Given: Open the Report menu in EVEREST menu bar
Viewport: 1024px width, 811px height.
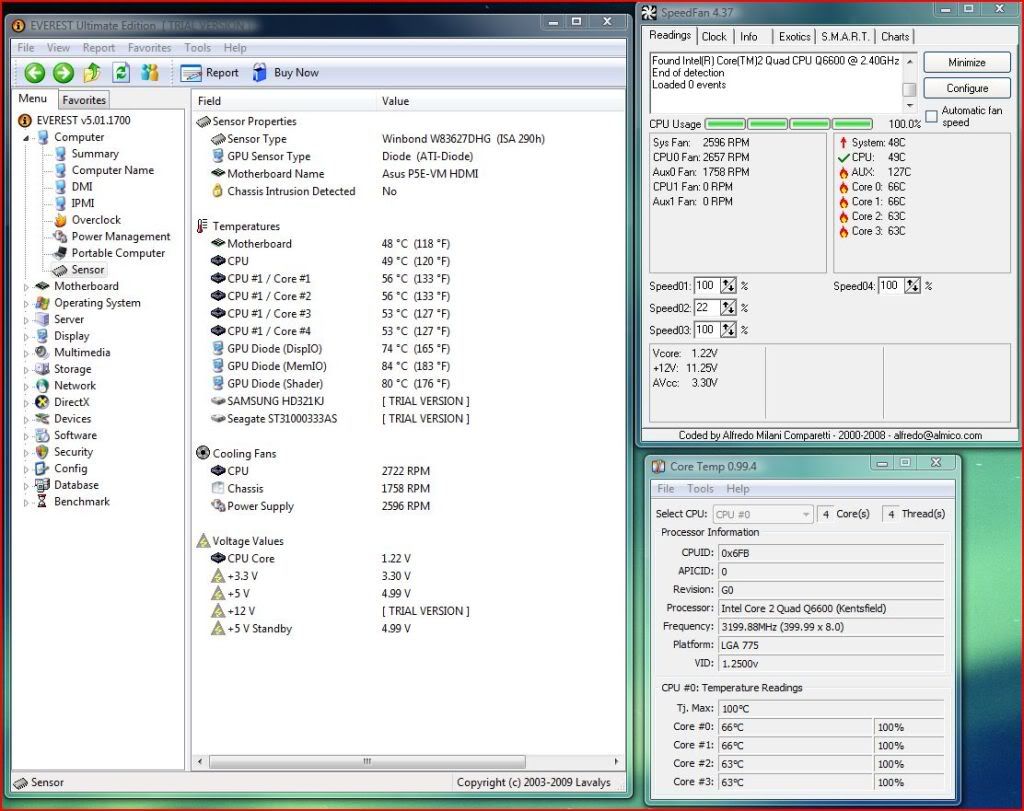Looking at the screenshot, I should [x=99, y=48].
